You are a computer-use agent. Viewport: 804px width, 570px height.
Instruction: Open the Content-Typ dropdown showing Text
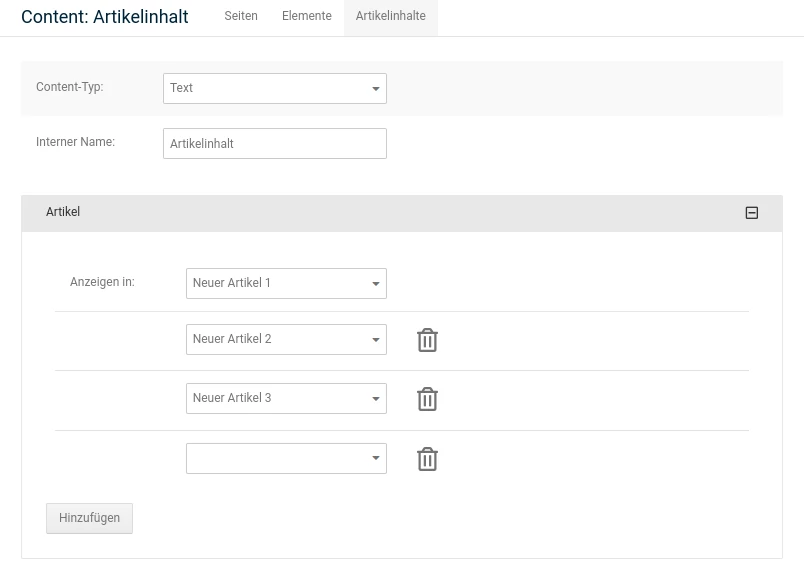pyautogui.click(x=275, y=88)
